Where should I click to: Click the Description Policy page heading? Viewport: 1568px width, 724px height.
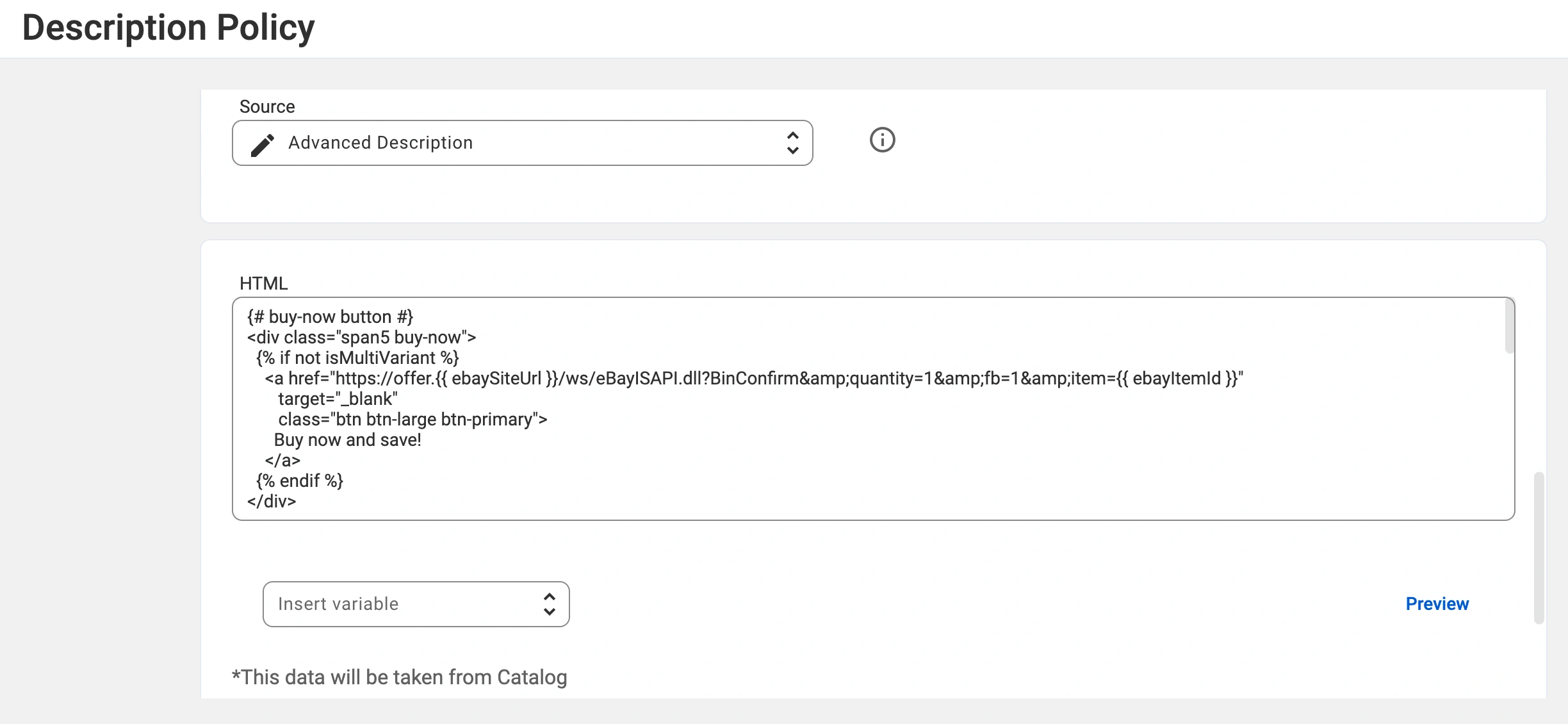(x=168, y=28)
